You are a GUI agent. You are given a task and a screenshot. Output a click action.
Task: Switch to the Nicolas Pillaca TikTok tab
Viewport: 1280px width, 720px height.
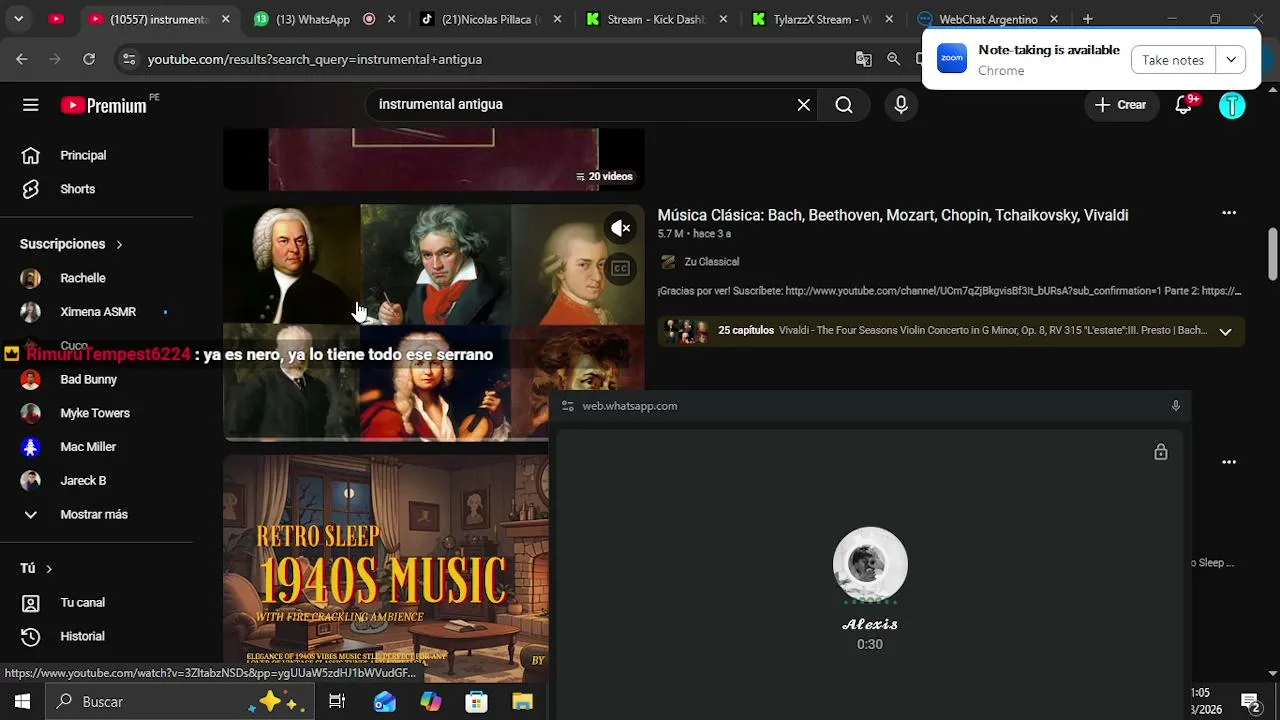[x=493, y=19]
